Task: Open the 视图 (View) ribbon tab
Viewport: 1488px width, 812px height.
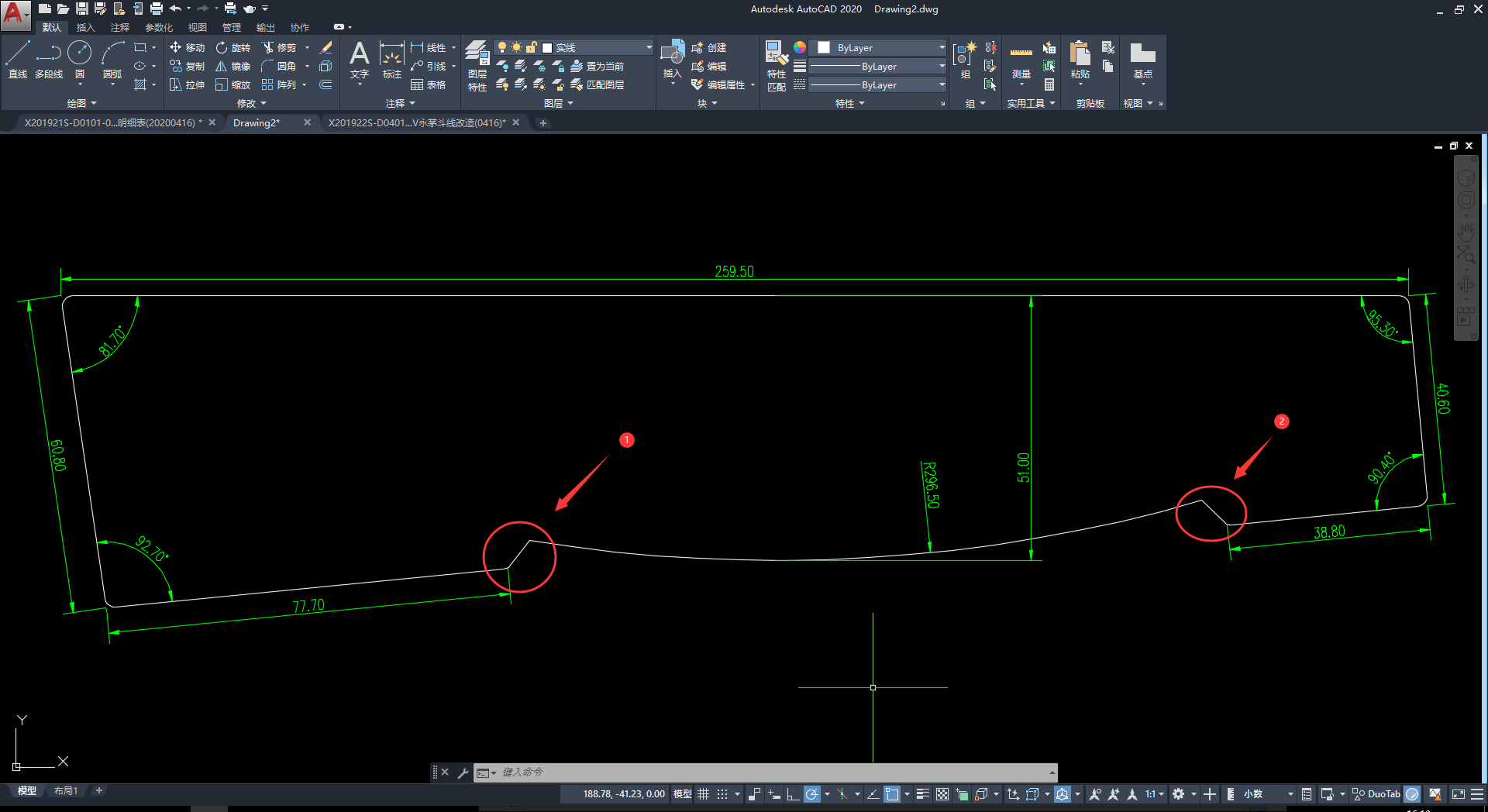Action: pos(198,27)
